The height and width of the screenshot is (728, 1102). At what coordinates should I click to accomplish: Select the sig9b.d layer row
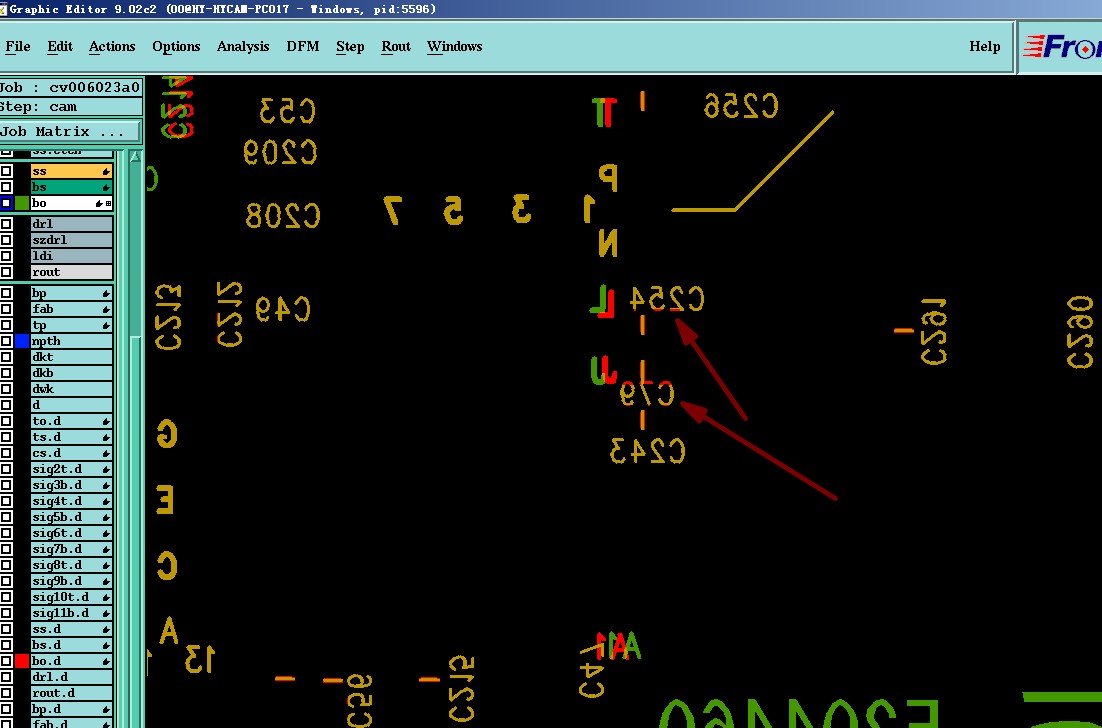click(72, 581)
